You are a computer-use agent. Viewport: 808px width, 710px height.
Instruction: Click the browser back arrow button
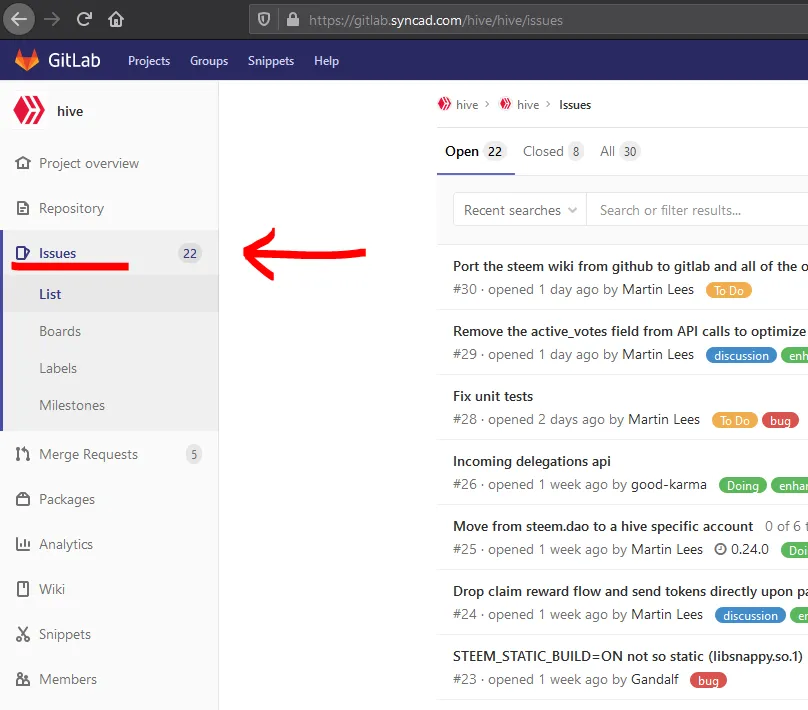[x=19, y=20]
